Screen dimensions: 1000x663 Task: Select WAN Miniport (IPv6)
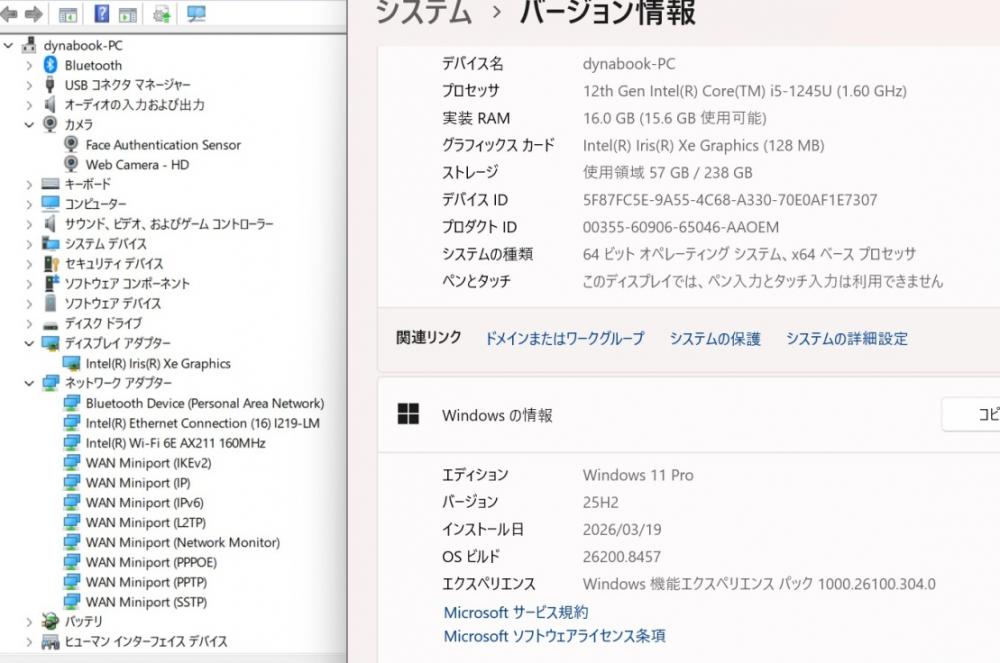tap(145, 502)
